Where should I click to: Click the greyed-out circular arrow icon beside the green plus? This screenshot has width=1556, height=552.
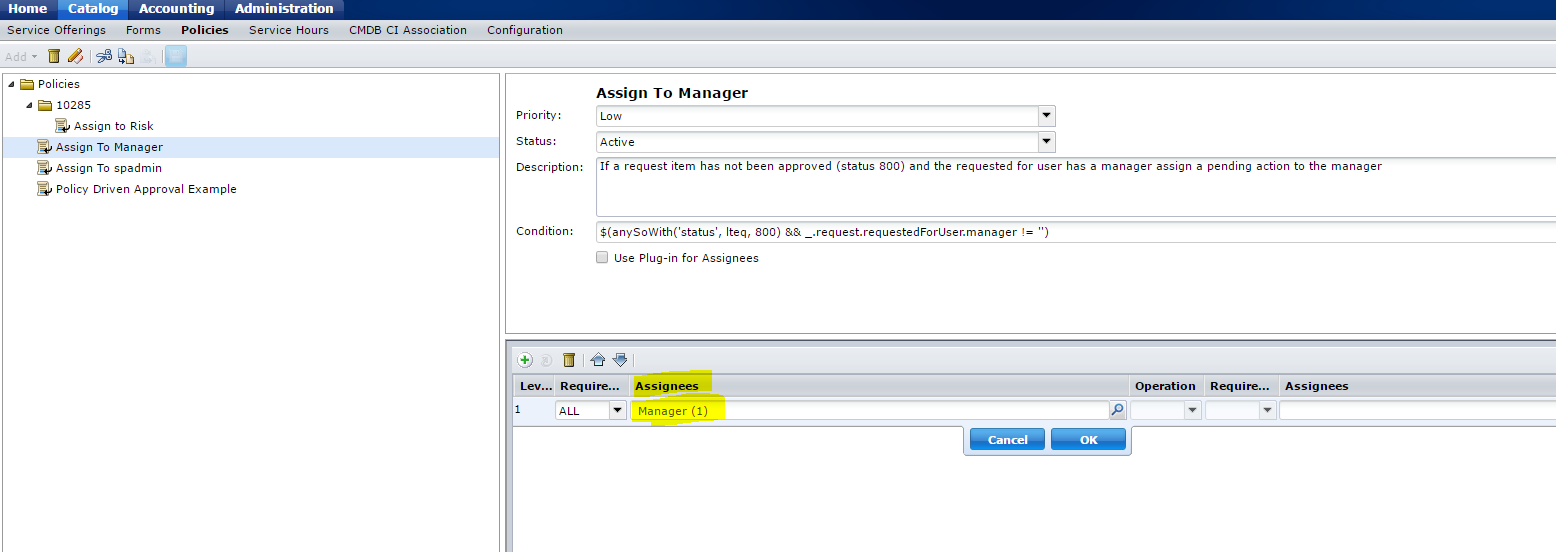pyautogui.click(x=546, y=360)
